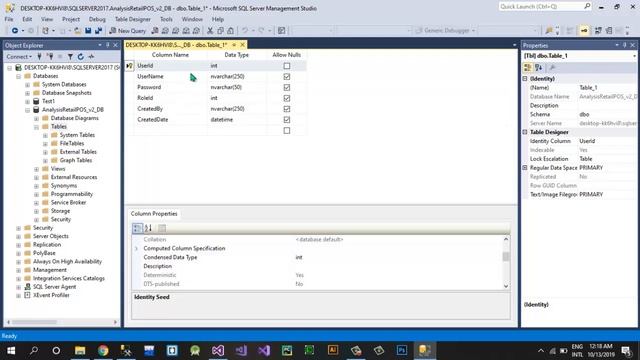Toggle Allow Nulls for the Password column
The height and width of the screenshot is (360, 640).
(x=287, y=87)
